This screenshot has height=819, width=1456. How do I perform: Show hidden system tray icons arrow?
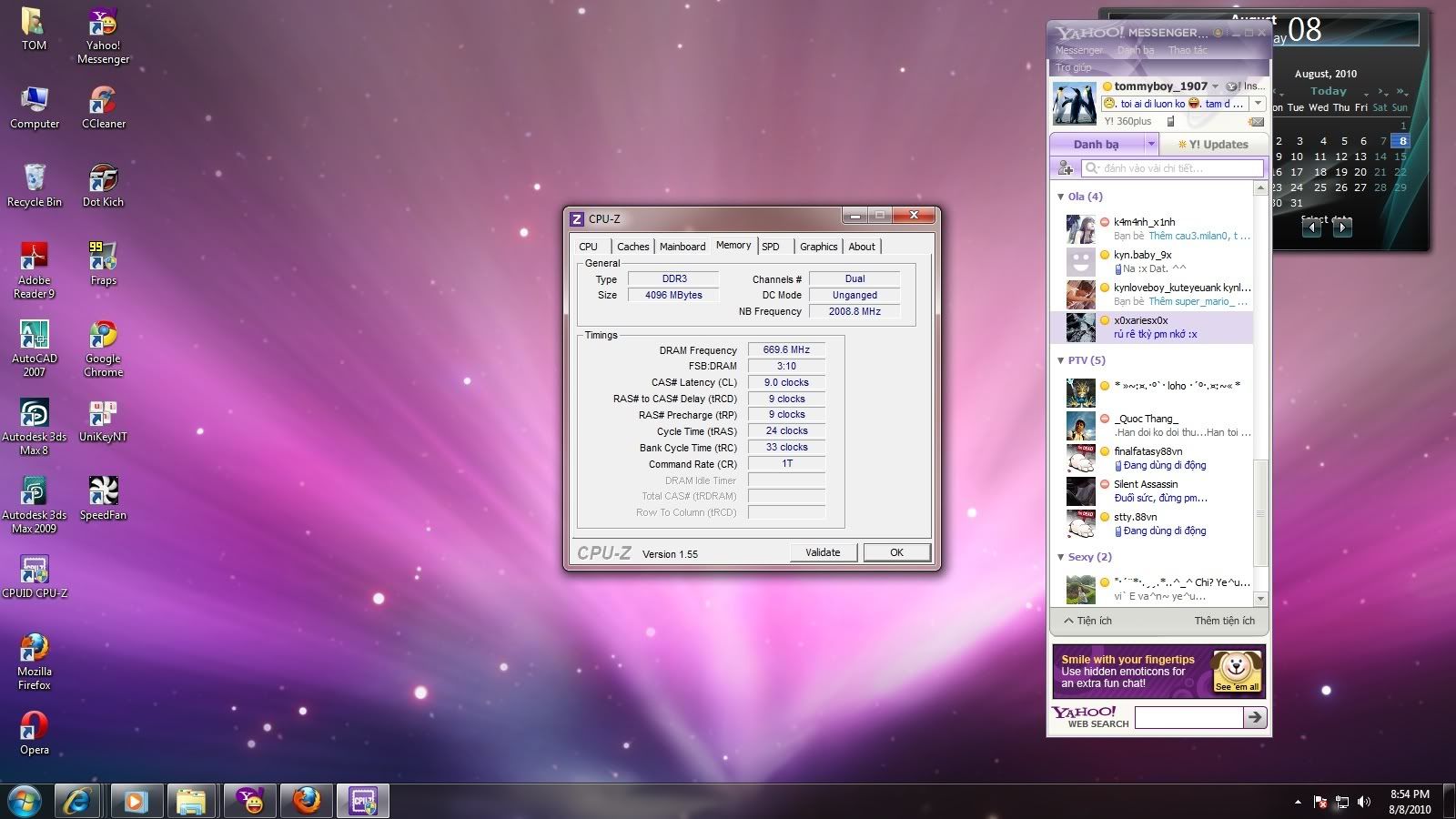click(x=1298, y=802)
